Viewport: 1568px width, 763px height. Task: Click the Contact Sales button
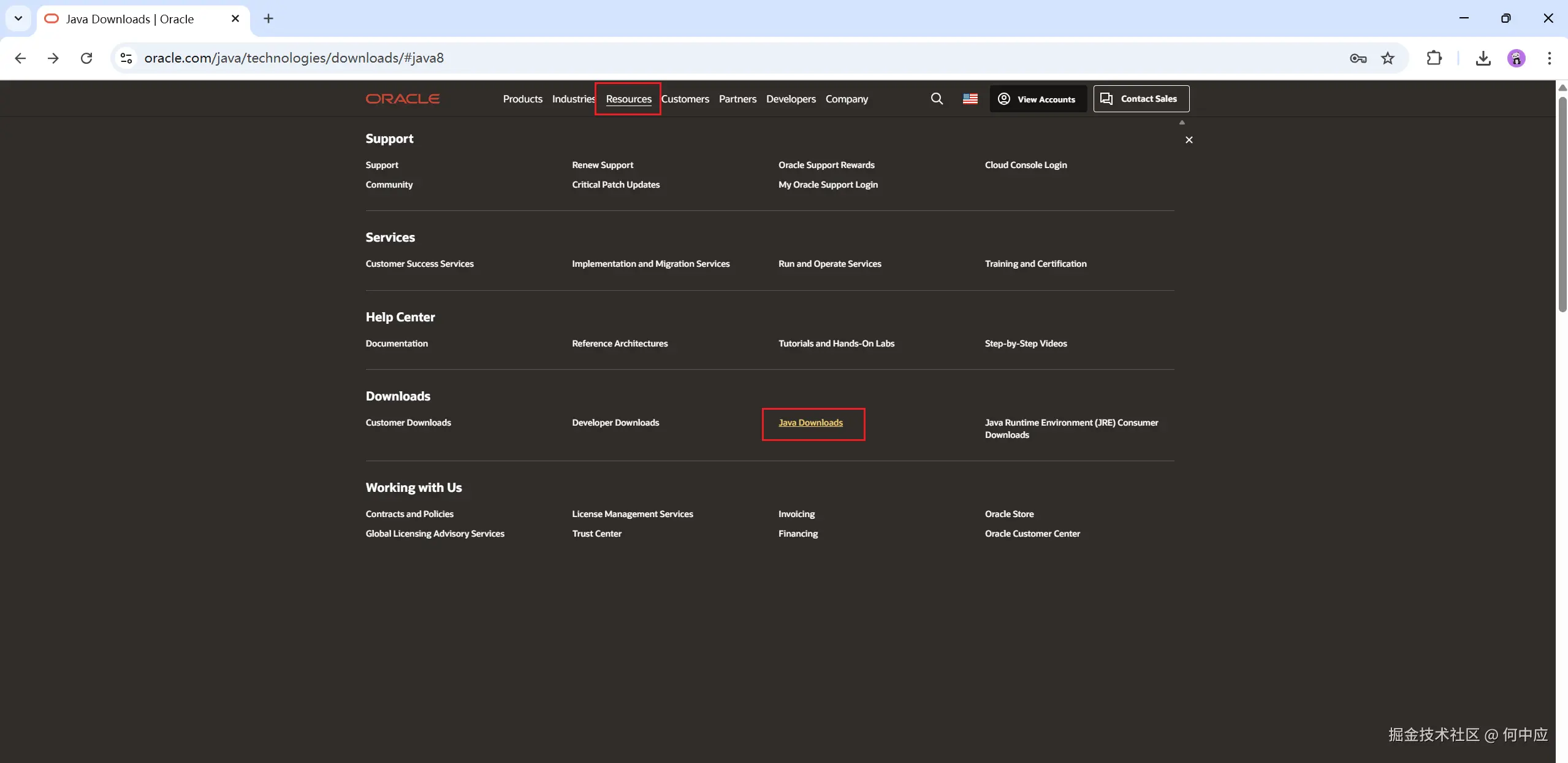(x=1141, y=99)
